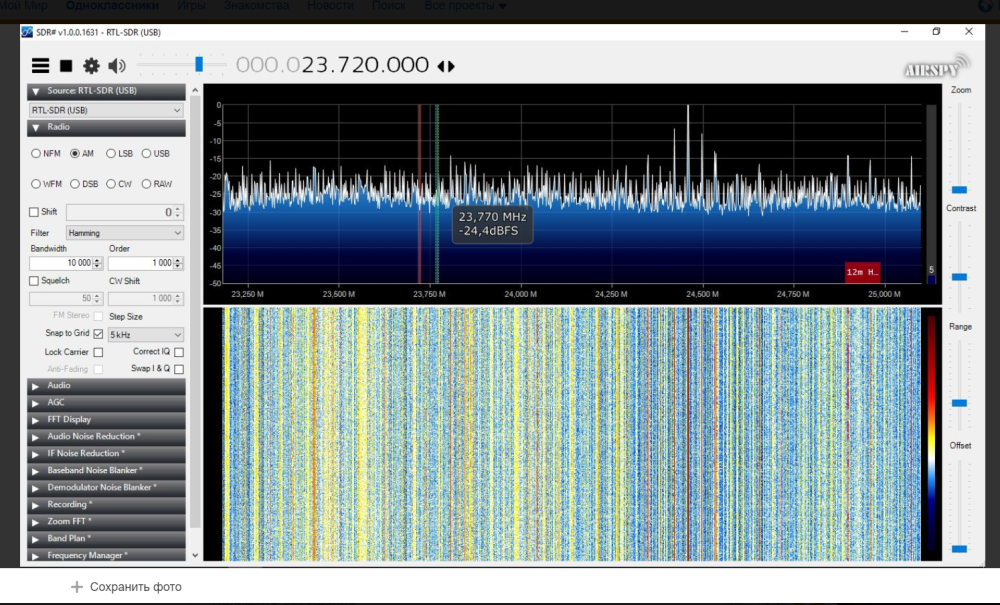This screenshot has height=605, width=1000.
Task: Open the RTL-SDR (USB) source dropdown
Action: [x=106, y=110]
